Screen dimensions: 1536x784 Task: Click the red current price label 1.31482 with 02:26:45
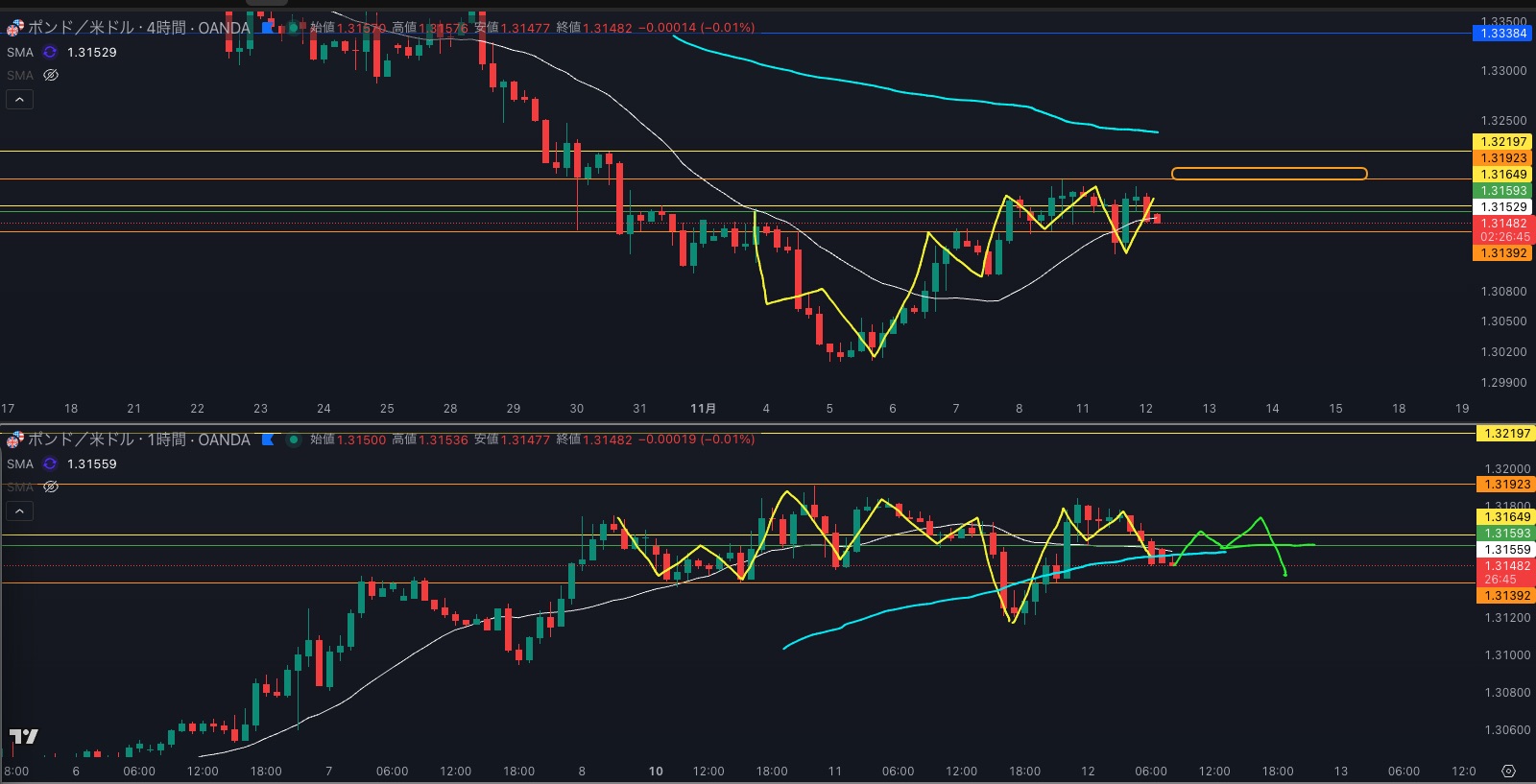tap(1503, 229)
